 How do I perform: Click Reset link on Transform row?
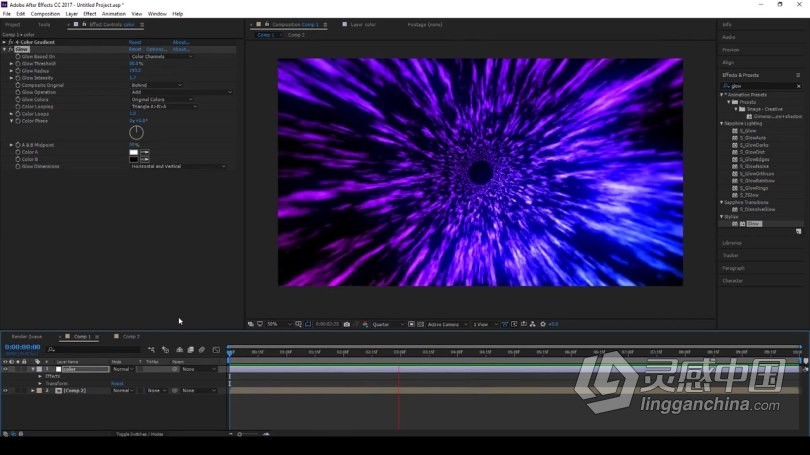(x=117, y=384)
